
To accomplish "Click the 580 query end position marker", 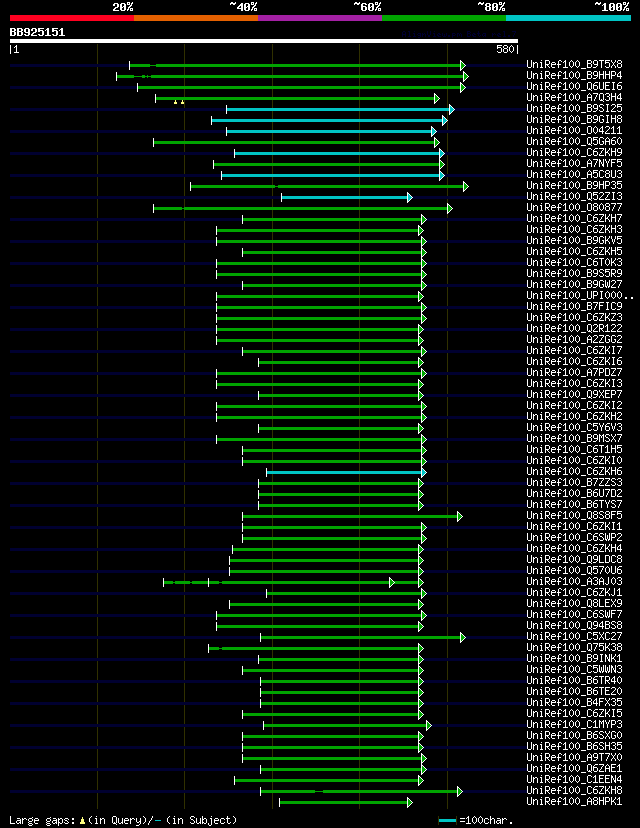I will click(505, 49).
